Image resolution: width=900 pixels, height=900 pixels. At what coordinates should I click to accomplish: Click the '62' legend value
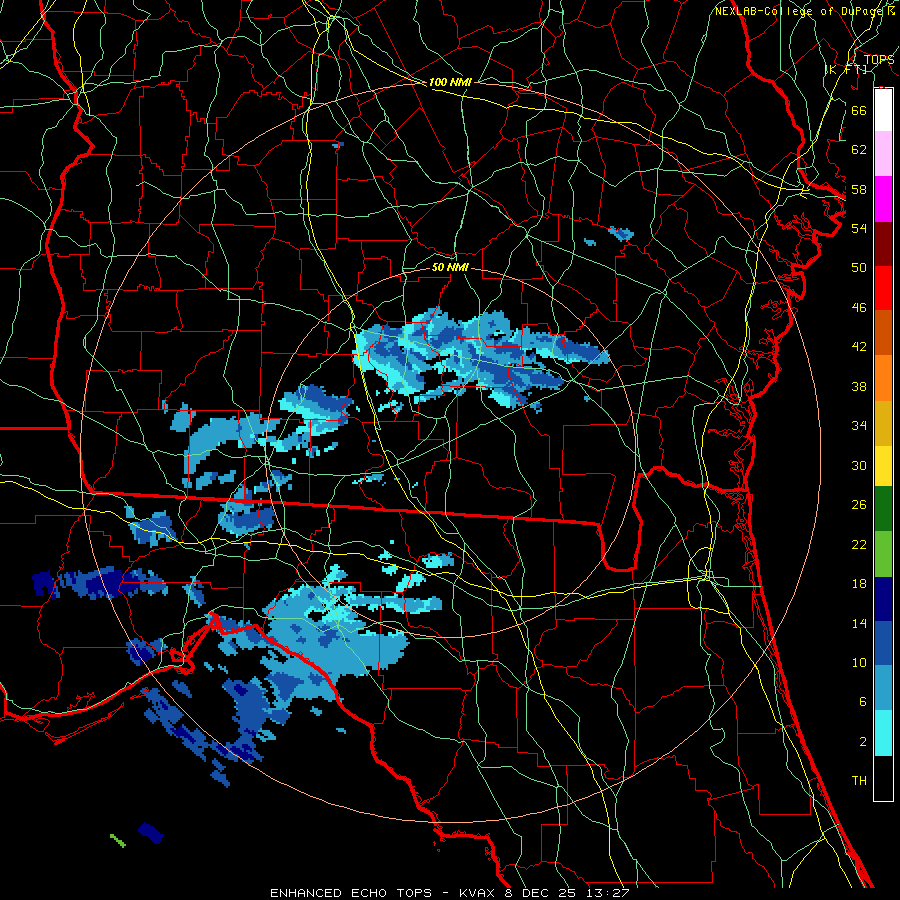pos(859,150)
